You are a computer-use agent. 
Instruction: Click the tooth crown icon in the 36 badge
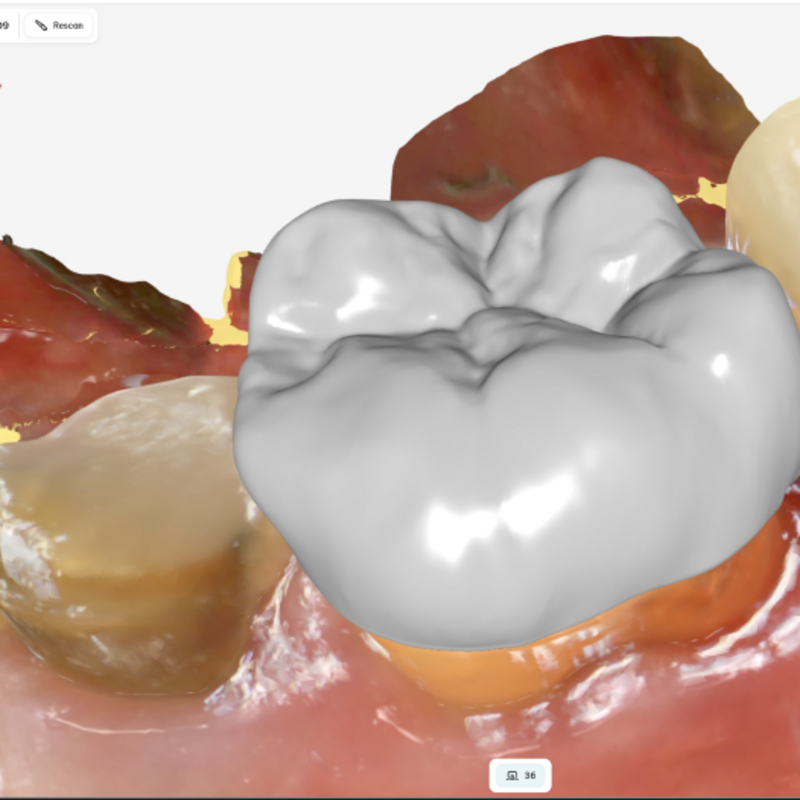(x=512, y=777)
